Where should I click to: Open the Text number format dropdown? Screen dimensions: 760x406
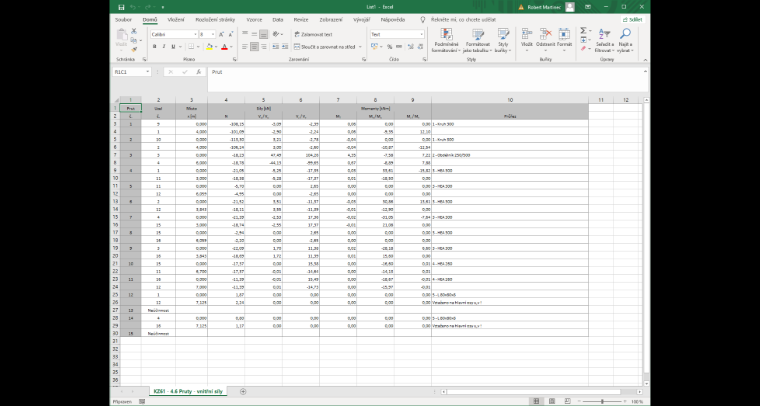[422, 34]
